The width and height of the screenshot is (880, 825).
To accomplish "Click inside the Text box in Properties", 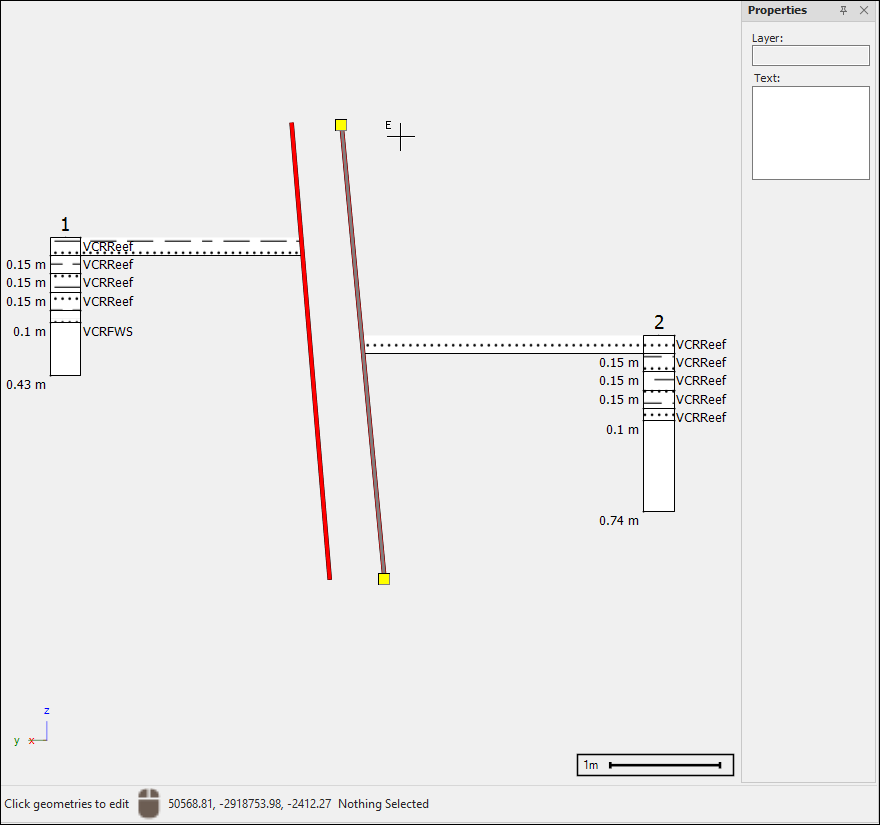I will coord(810,133).
